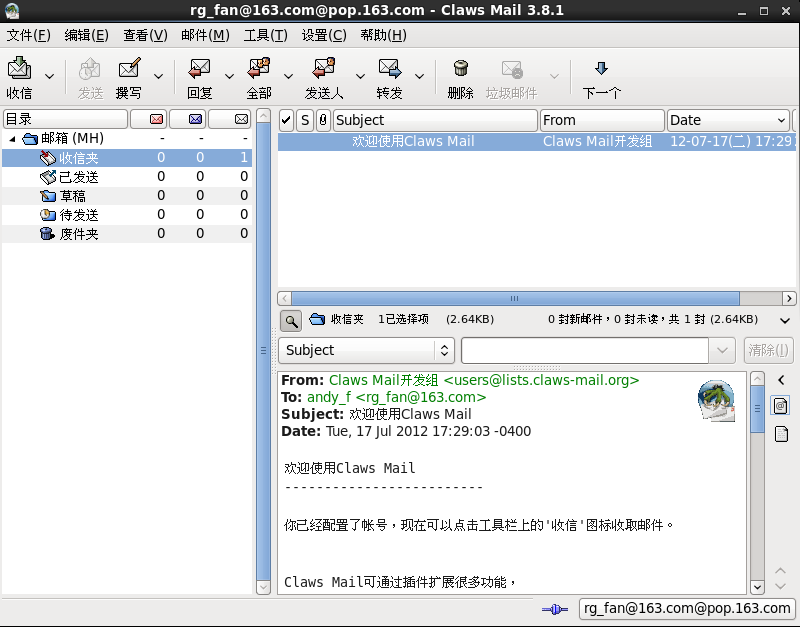Click the rg_fan@163.com account selector button

687,609
